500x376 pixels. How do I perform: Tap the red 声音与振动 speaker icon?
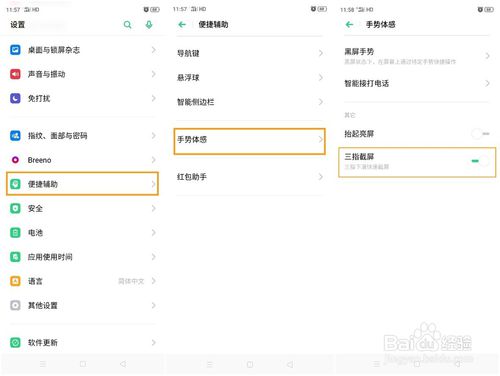[x=15, y=74]
